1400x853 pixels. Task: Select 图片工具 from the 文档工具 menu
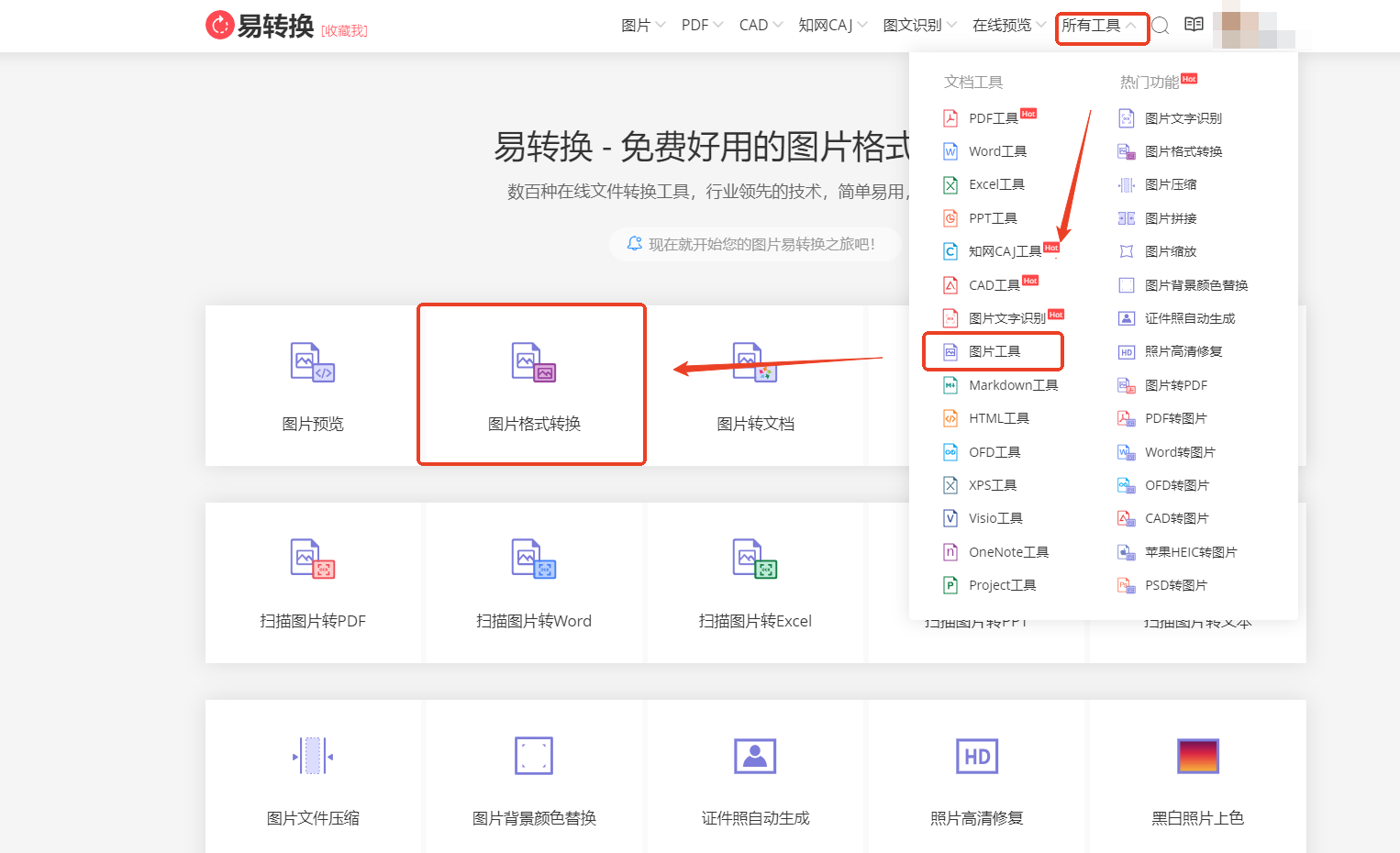(x=993, y=351)
